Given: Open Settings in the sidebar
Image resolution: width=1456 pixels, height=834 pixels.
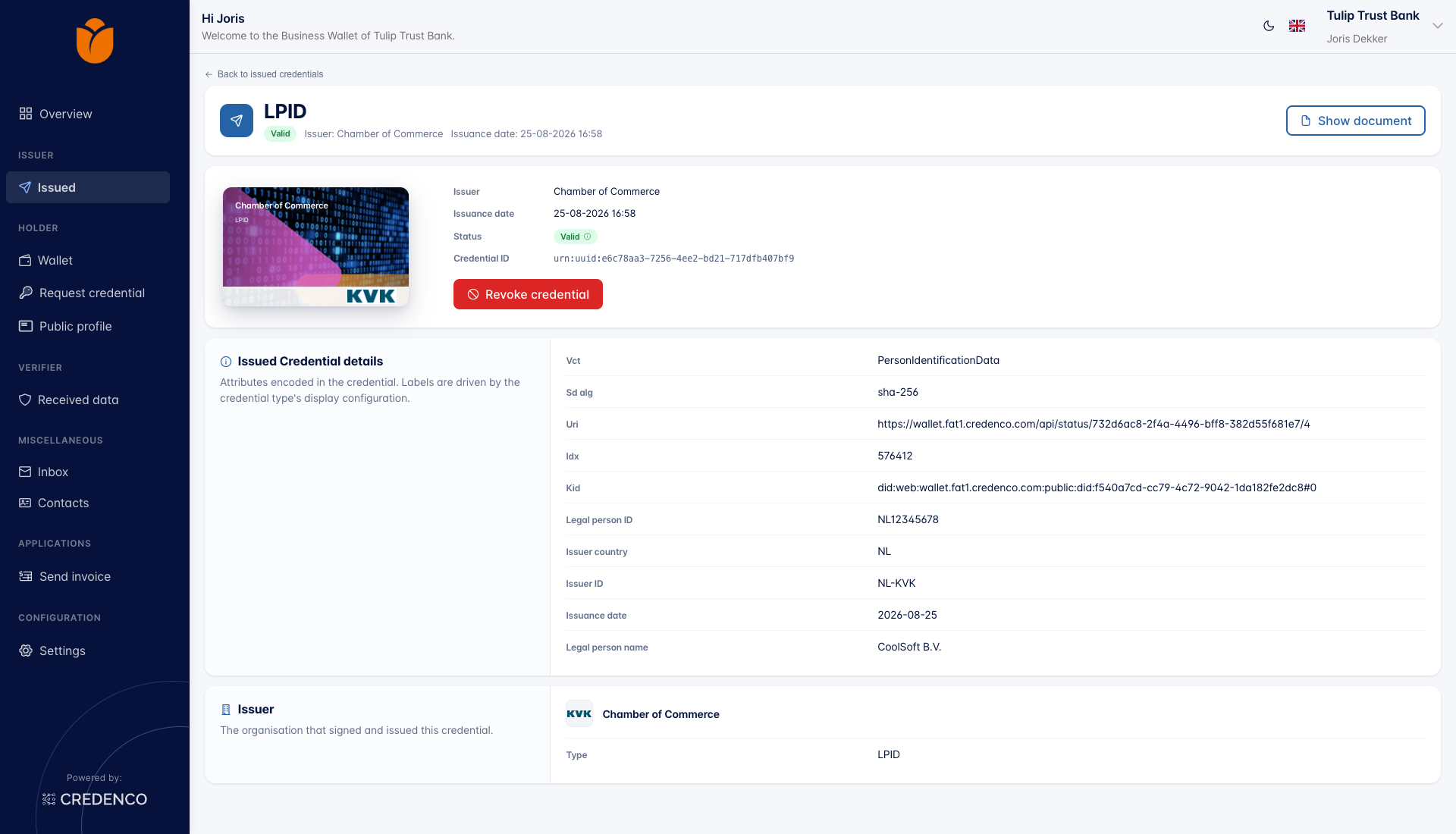Looking at the screenshot, I should [88, 651].
